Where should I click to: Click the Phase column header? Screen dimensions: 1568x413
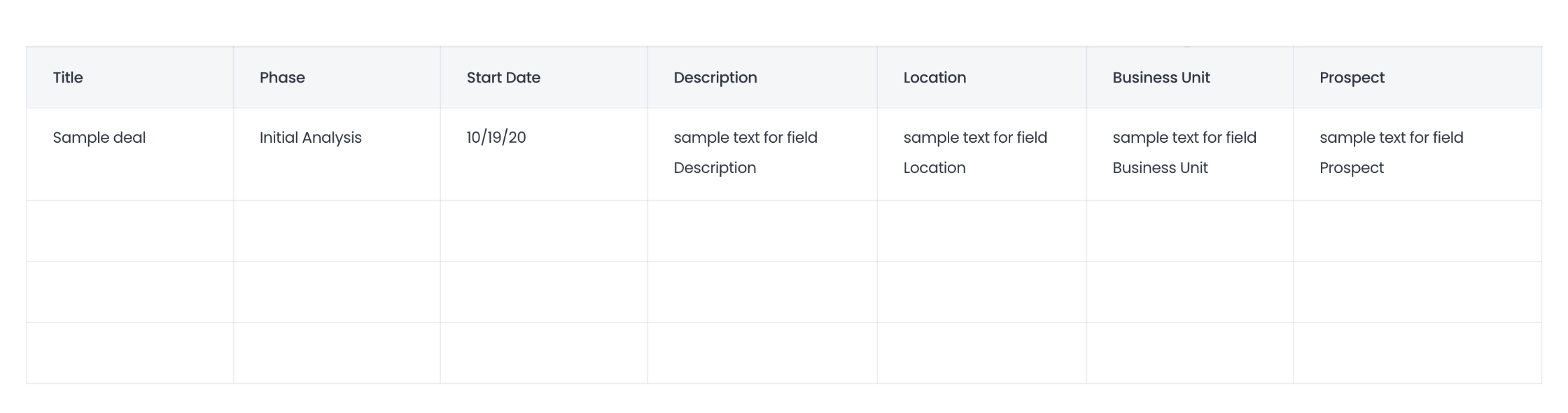coord(282,78)
